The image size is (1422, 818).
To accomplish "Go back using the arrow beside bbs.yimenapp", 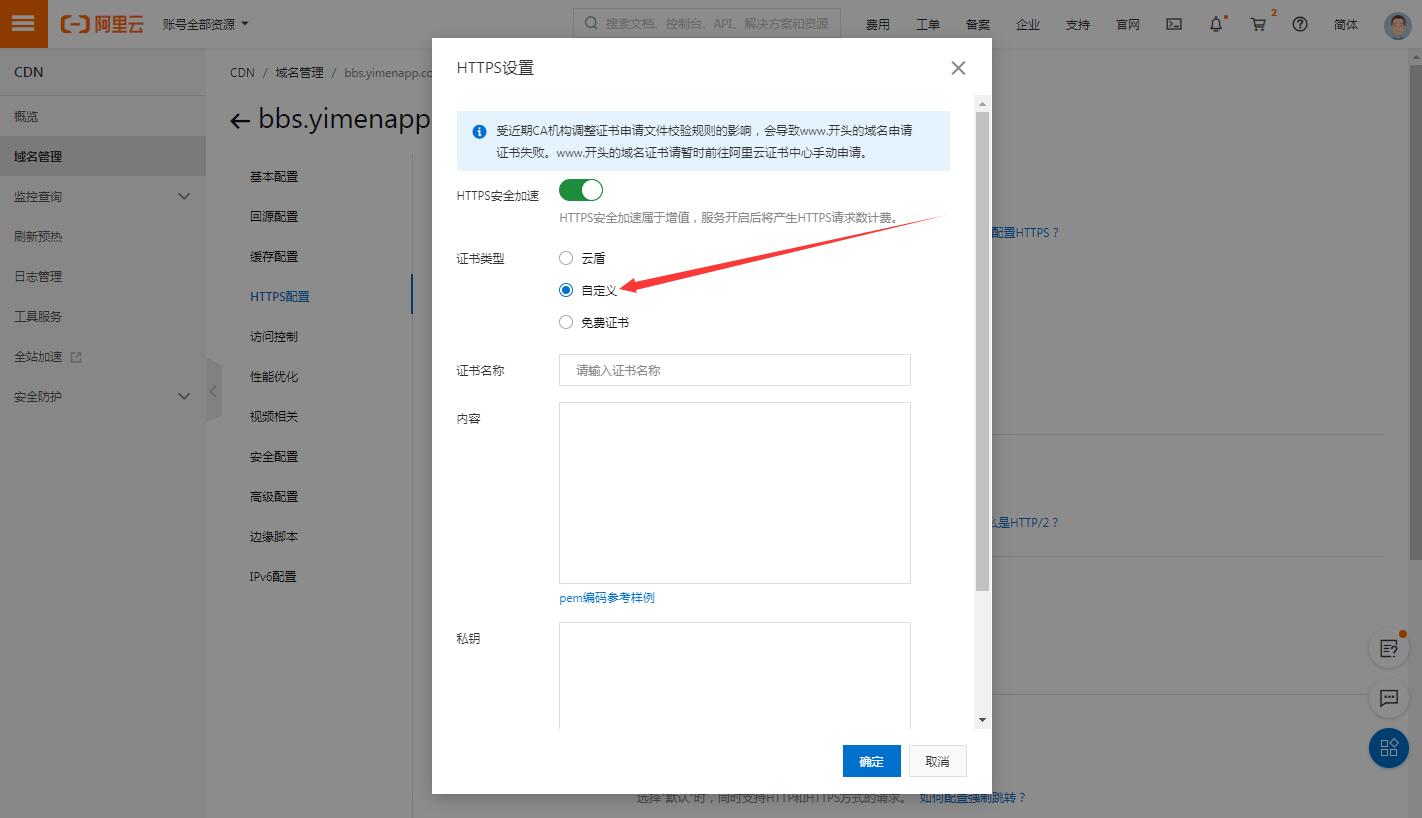I will 239,121.
